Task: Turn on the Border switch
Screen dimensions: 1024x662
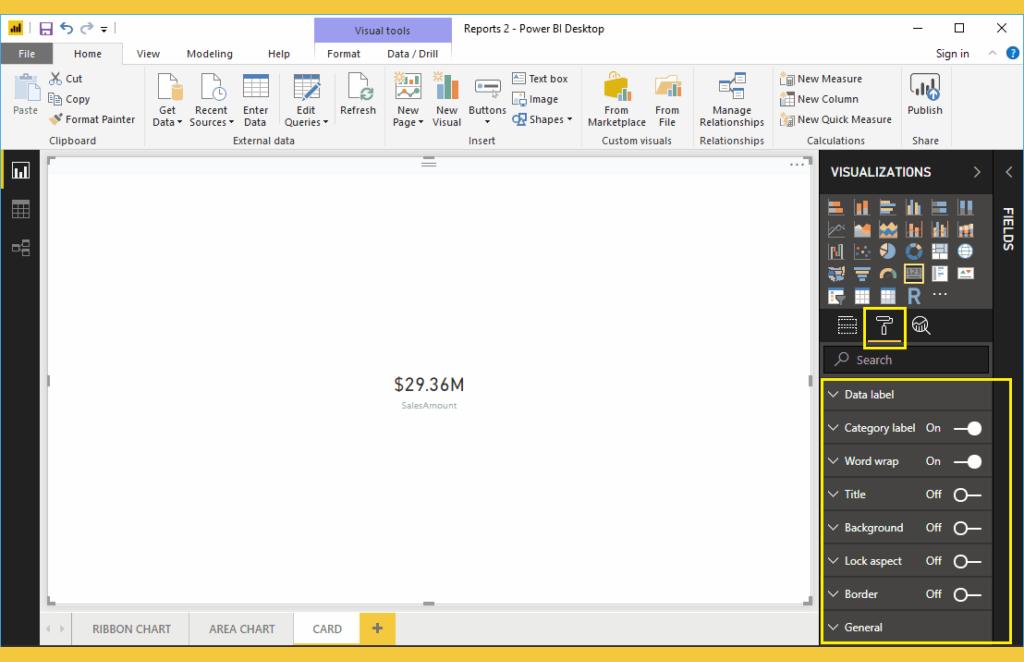Action: 967,595
